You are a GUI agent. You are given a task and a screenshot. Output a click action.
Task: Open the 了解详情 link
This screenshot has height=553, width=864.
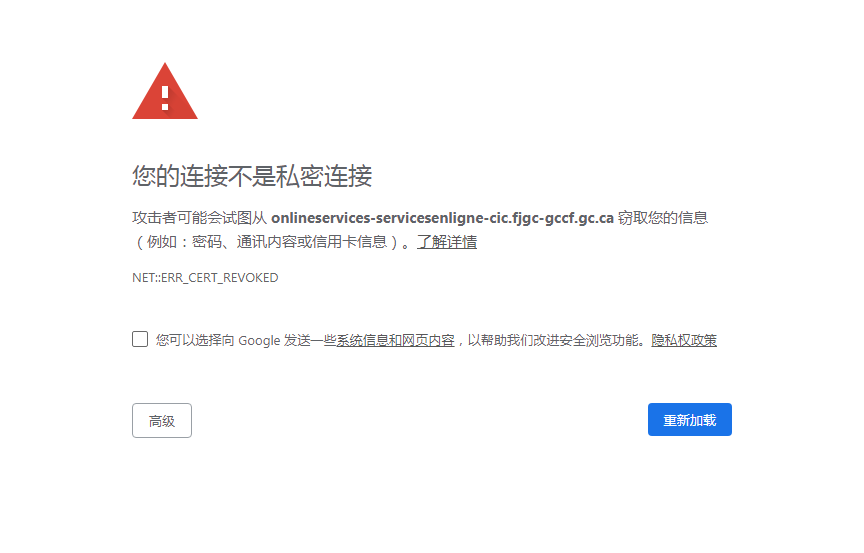point(447,242)
